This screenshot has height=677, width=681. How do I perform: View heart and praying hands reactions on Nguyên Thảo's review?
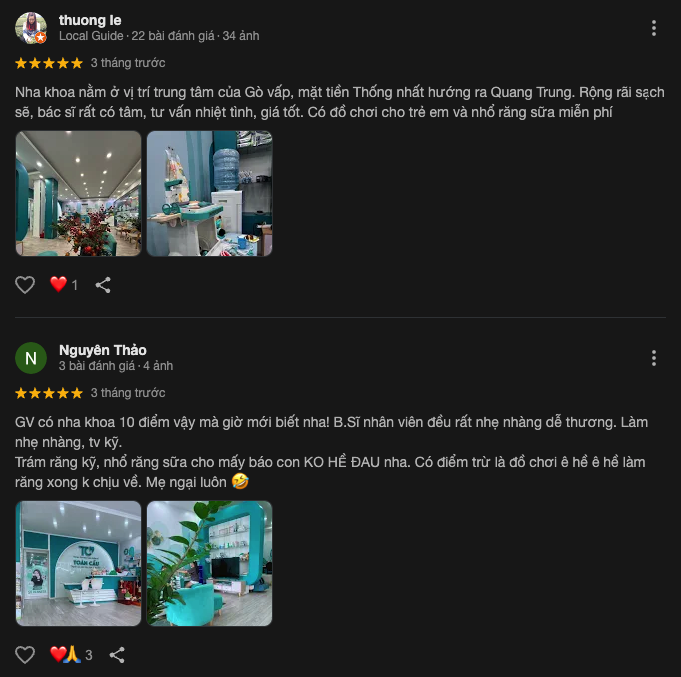coord(71,654)
